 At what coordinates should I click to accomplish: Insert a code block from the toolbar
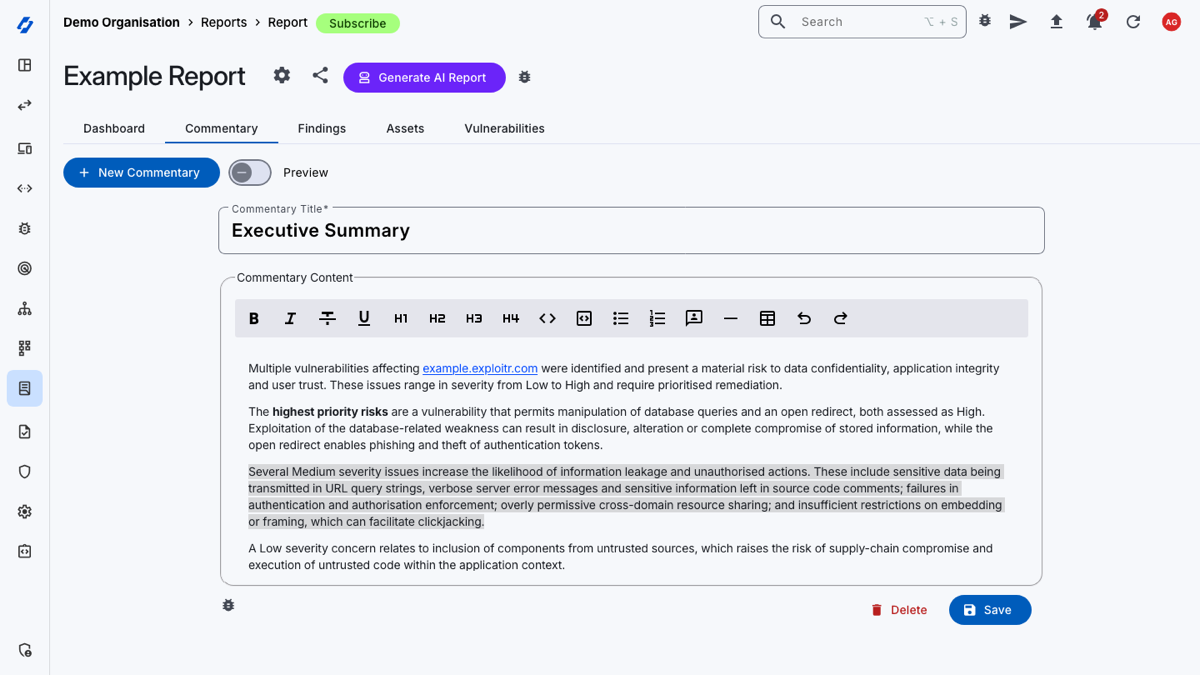583,318
